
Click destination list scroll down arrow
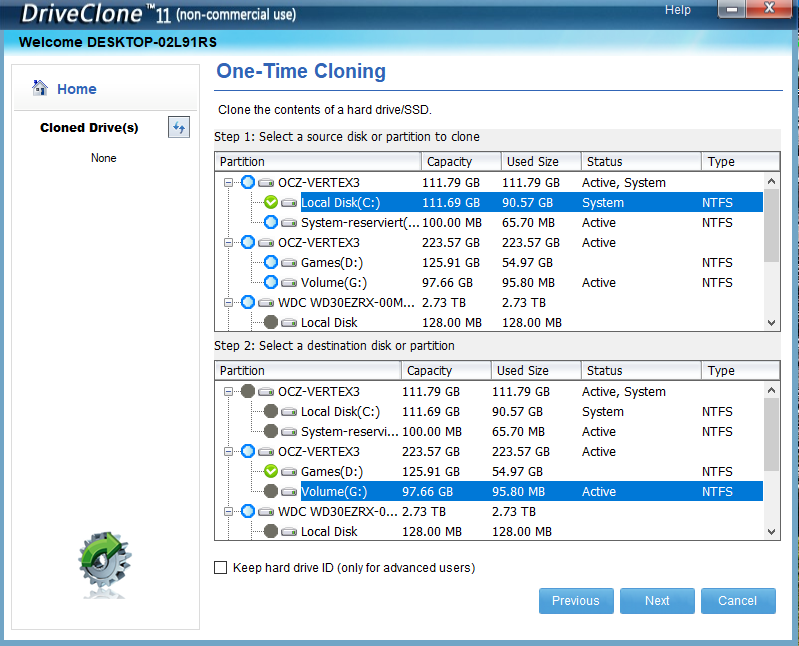(x=771, y=531)
